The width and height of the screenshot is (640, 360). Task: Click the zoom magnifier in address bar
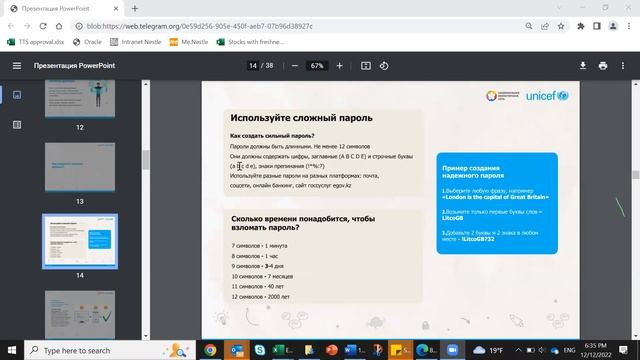(x=529, y=26)
